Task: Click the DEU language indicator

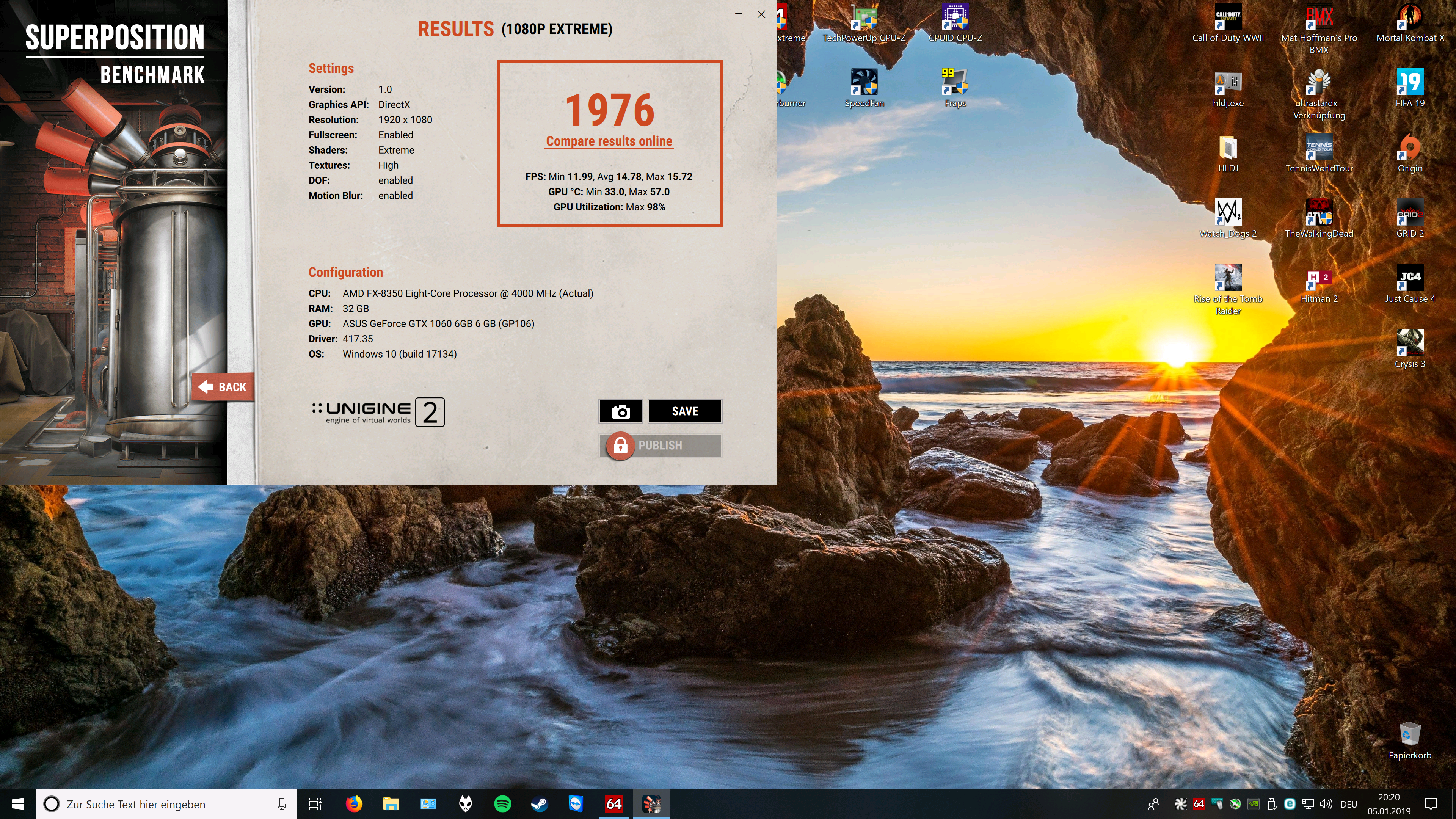Action: click(x=1349, y=804)
